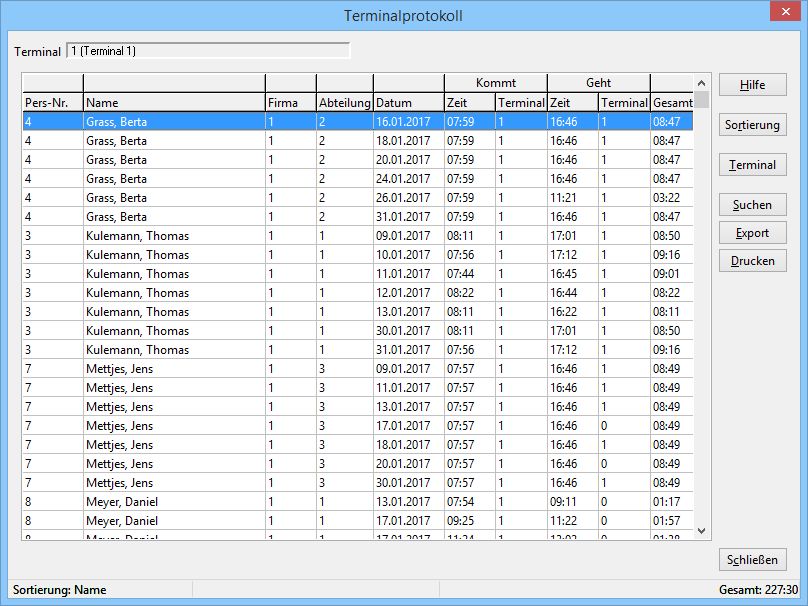The image size is (808, 606).
Task: Click the Zeit header under Kommt
Action: pos(470,103)
